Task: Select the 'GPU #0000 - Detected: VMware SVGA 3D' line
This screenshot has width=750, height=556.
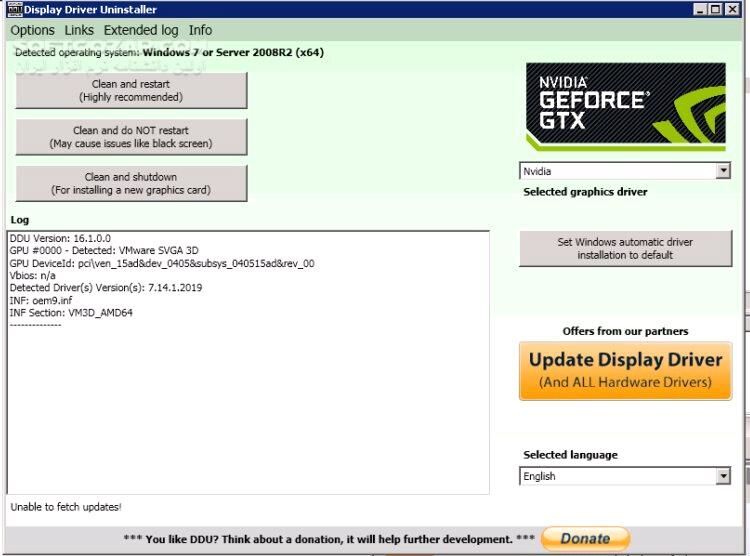Action: pyautogui.click(x=104, y=250)
